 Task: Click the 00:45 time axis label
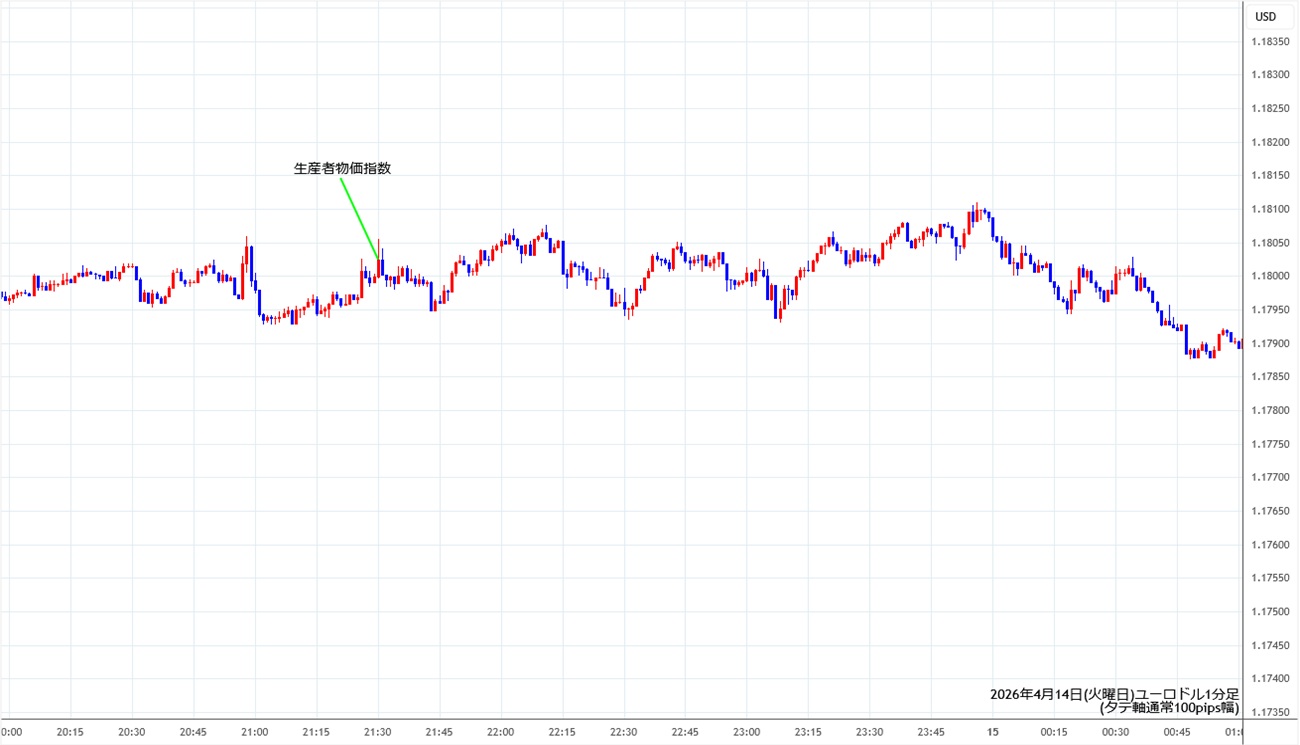point(1176,732)
